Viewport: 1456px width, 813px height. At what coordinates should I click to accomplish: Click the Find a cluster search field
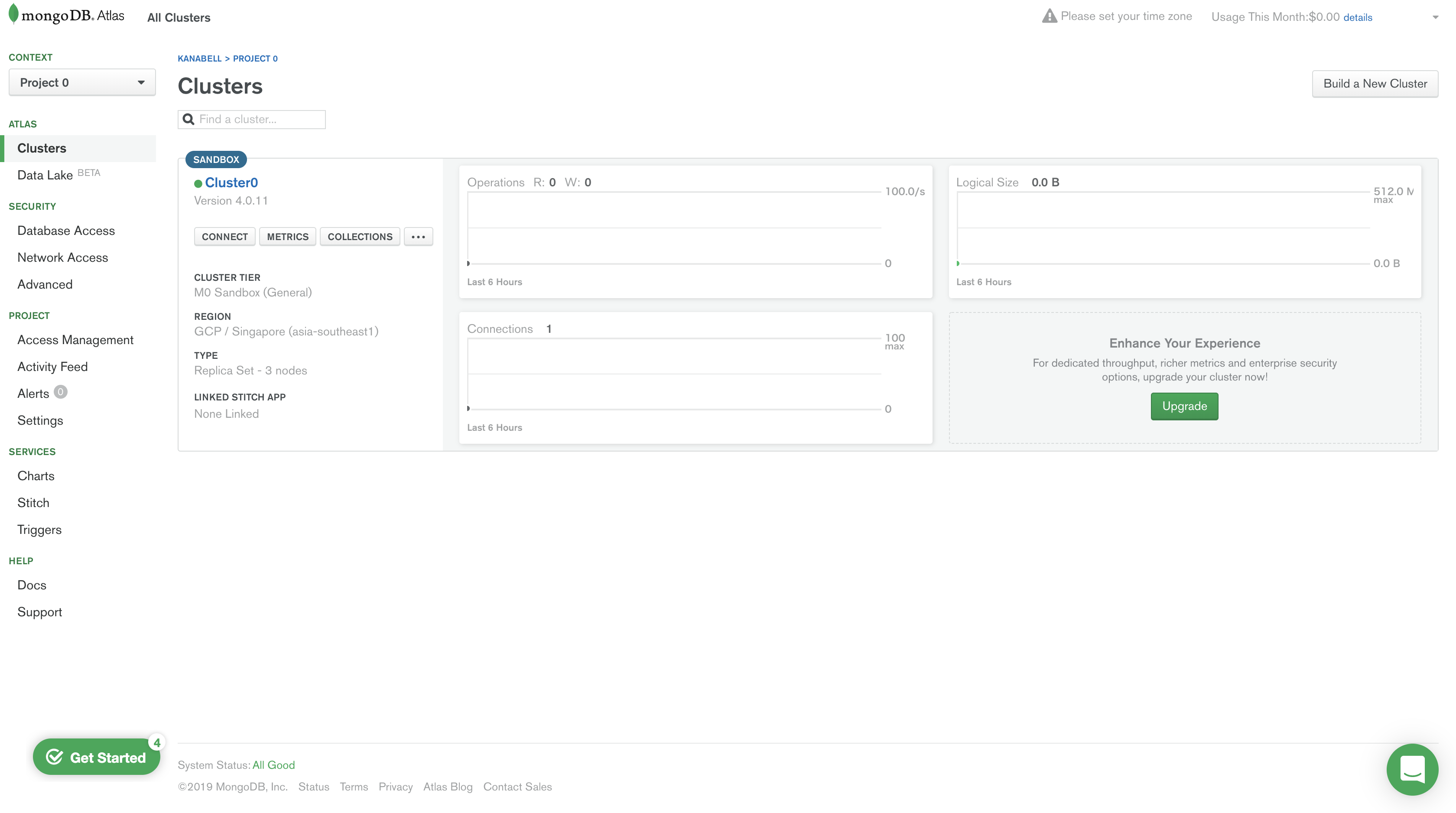251,119
